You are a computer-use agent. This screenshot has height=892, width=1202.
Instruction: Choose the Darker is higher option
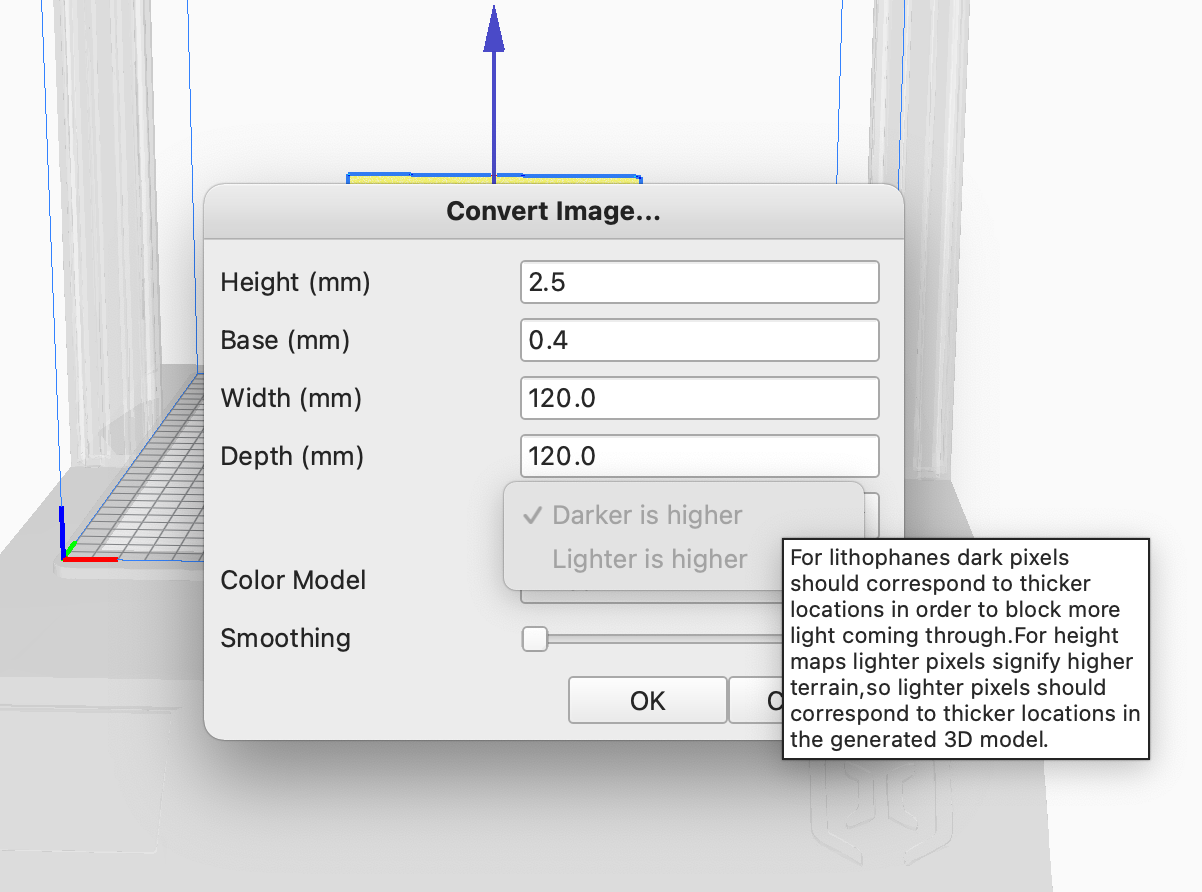pos(647,516)
